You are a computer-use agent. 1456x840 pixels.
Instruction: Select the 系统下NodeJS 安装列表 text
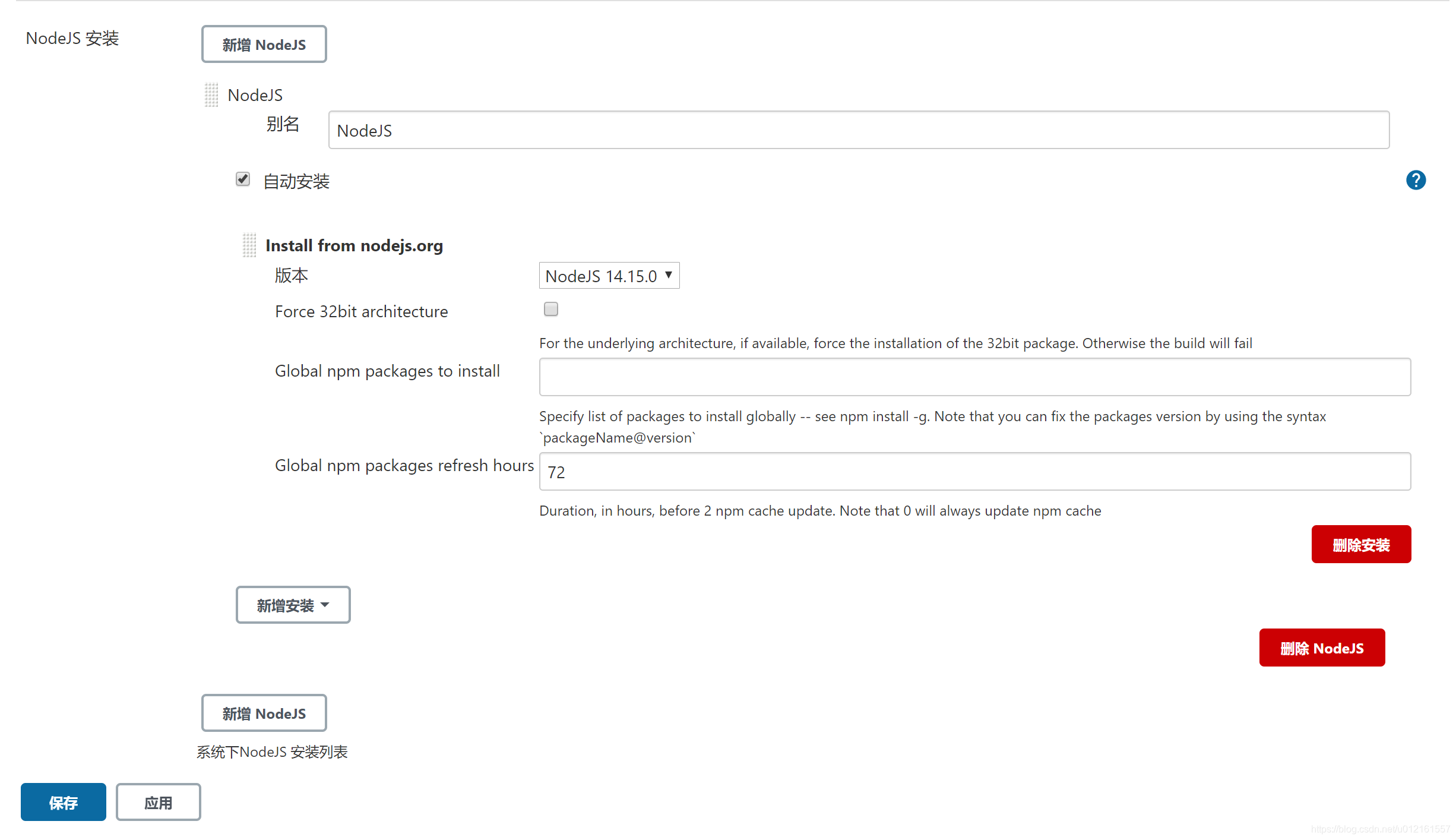pyautogui.click(x=273, y=751)
